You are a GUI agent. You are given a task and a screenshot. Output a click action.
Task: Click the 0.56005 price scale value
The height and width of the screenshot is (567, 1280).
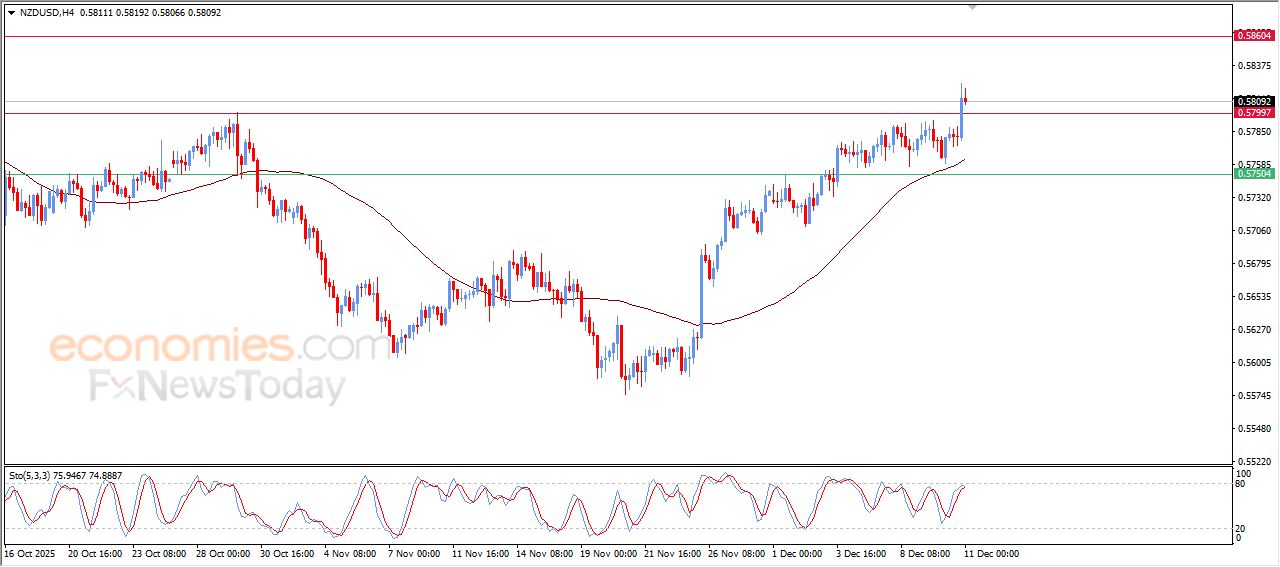1254,363
